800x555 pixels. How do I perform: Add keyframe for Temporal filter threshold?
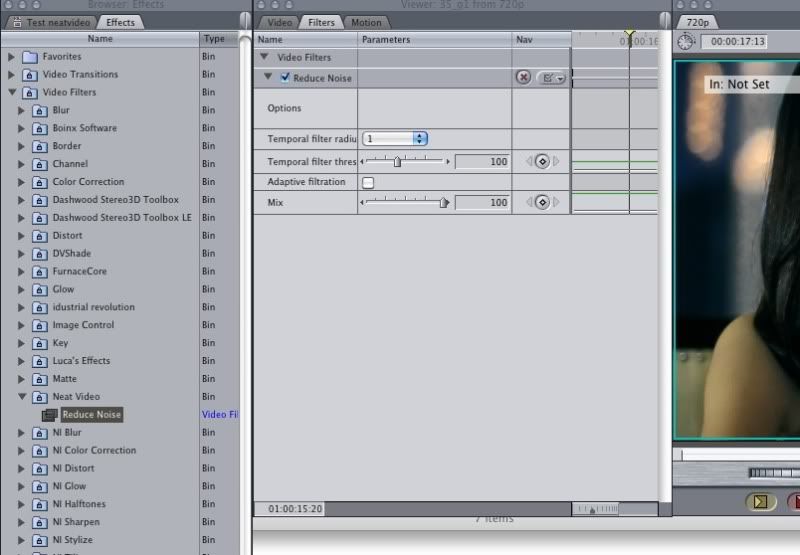click(x=542, y=161)
